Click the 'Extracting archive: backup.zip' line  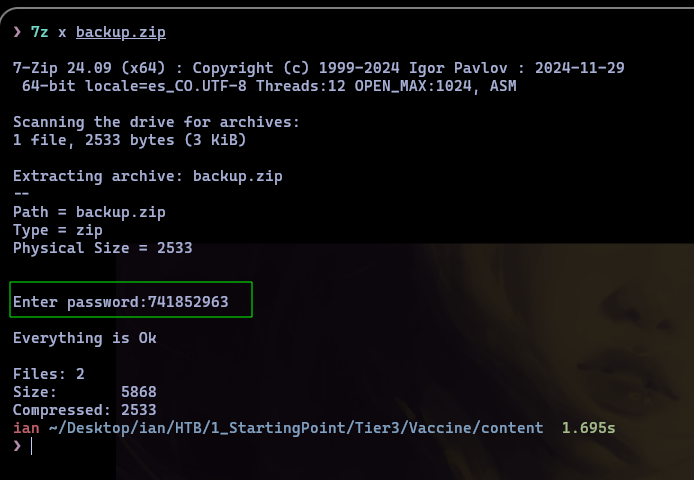[147, 176]
